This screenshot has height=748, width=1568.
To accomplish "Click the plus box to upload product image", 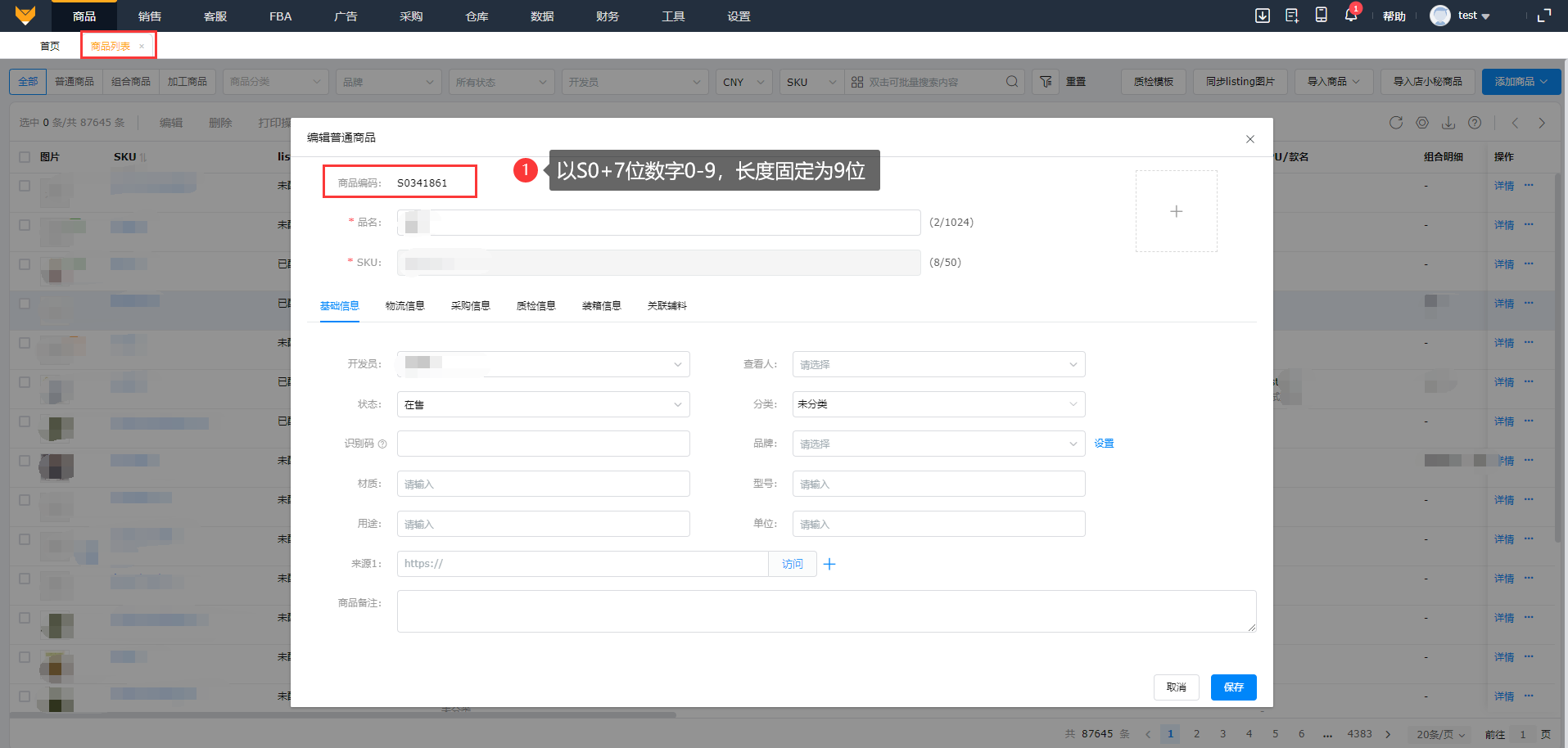I will (x=1177, y=211).
